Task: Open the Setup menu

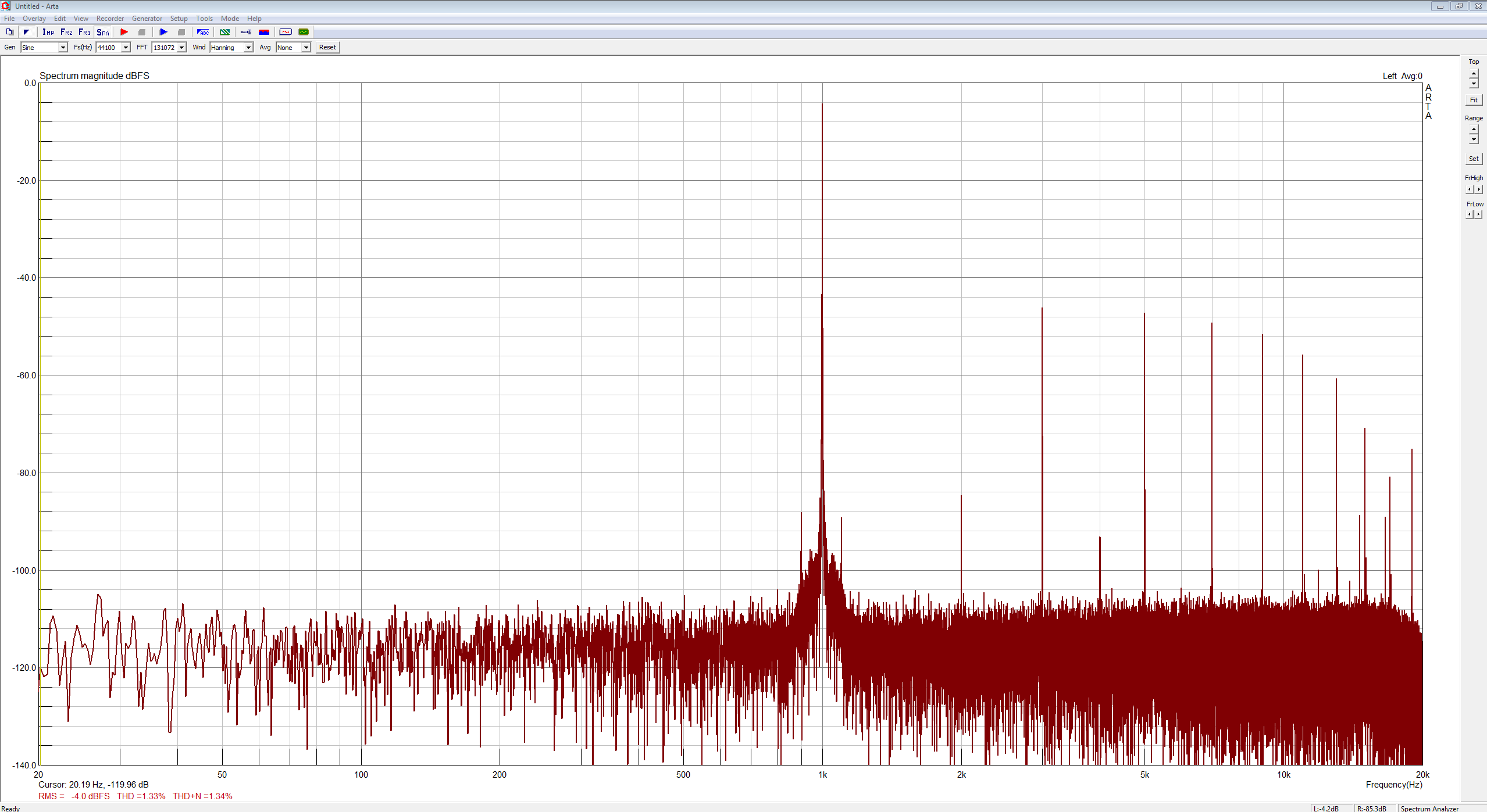Action: 179,19
